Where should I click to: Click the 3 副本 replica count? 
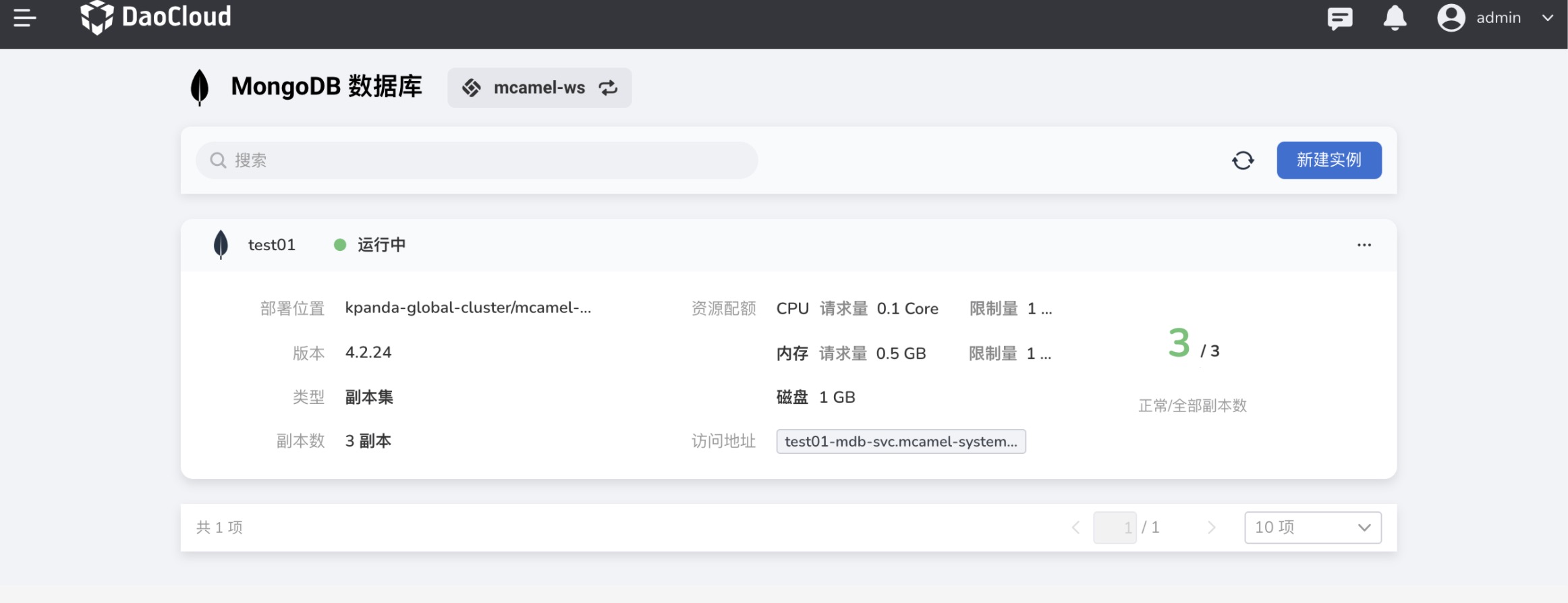click(368, 441)
